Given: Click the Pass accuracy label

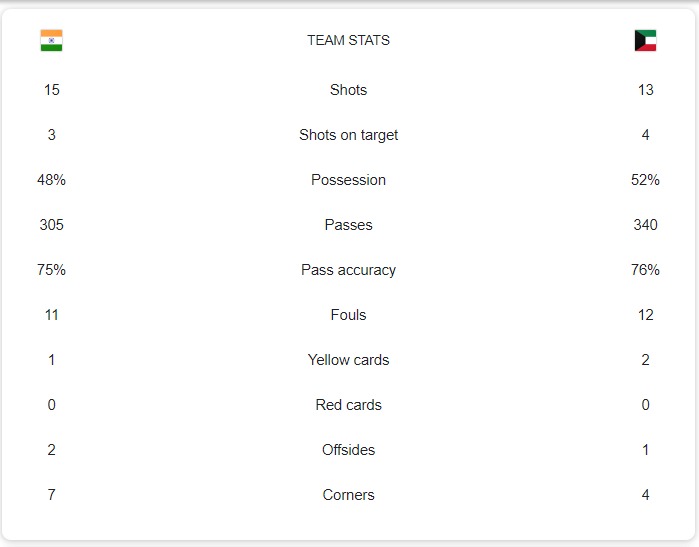Looking at the screenshot, I should click(x=348, y=270).
